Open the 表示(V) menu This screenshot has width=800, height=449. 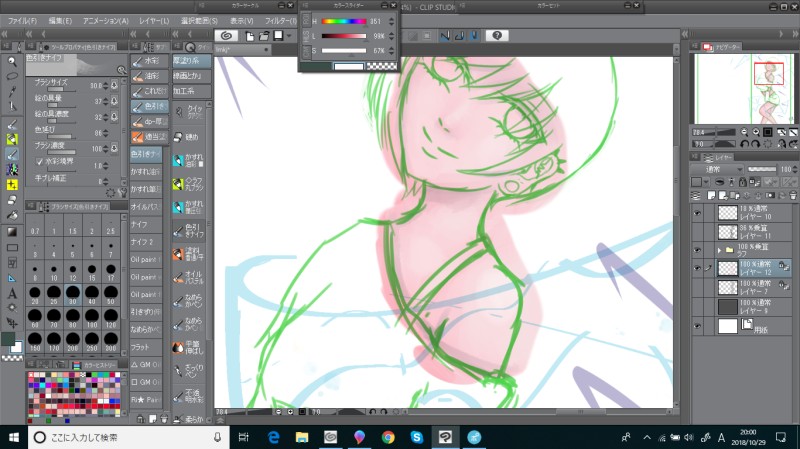point(241,21)
